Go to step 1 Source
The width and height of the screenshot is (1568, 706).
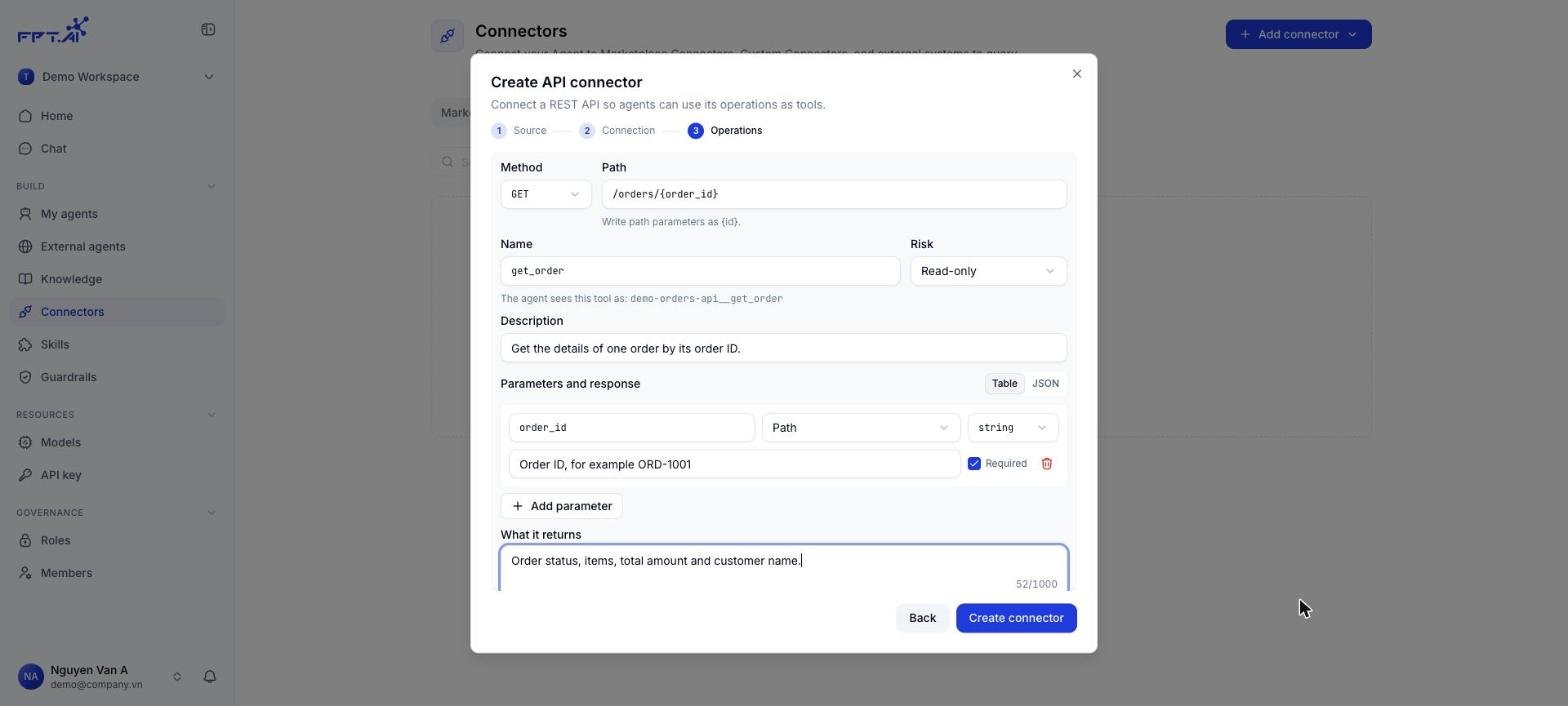(x=519, y=131)
